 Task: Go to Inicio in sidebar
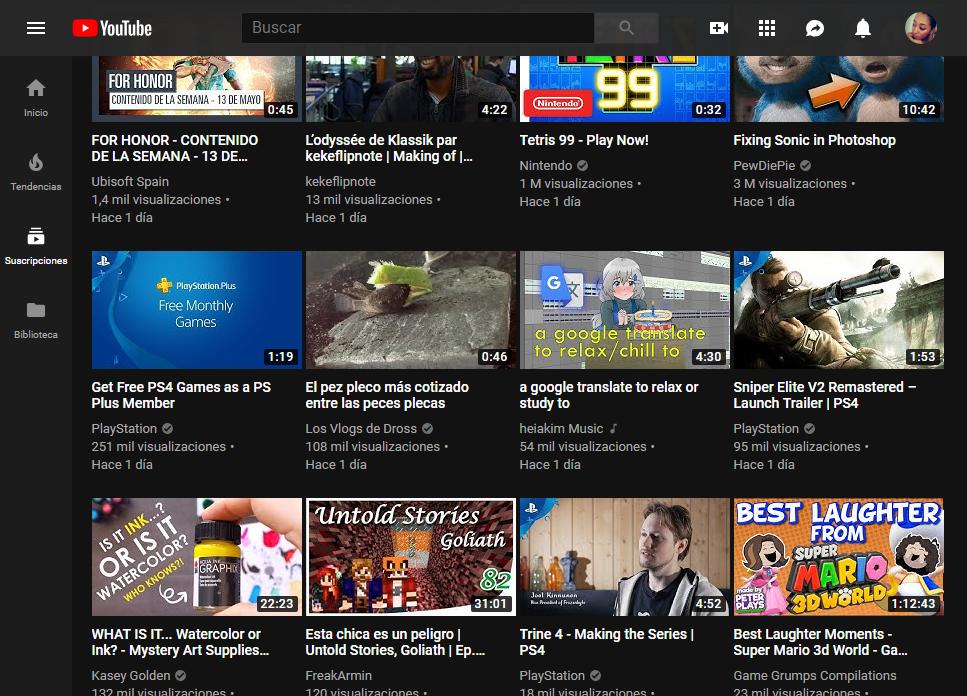point(36,97)
